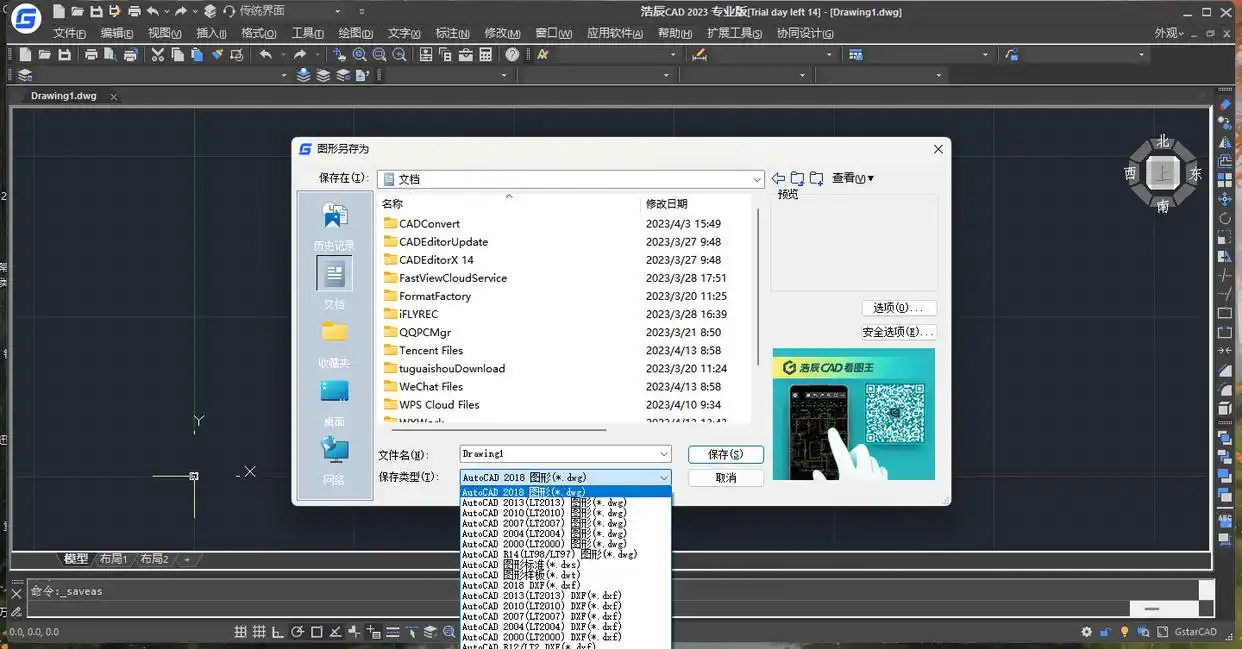Click the Cut (scissors) toolbar icon

157,54
